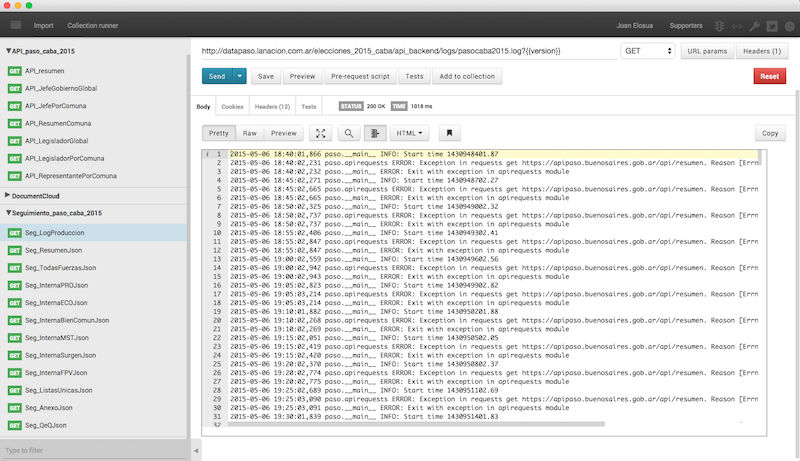Click the Type to filter box
This screenshot has width=800, height=461.
point(93,450)
